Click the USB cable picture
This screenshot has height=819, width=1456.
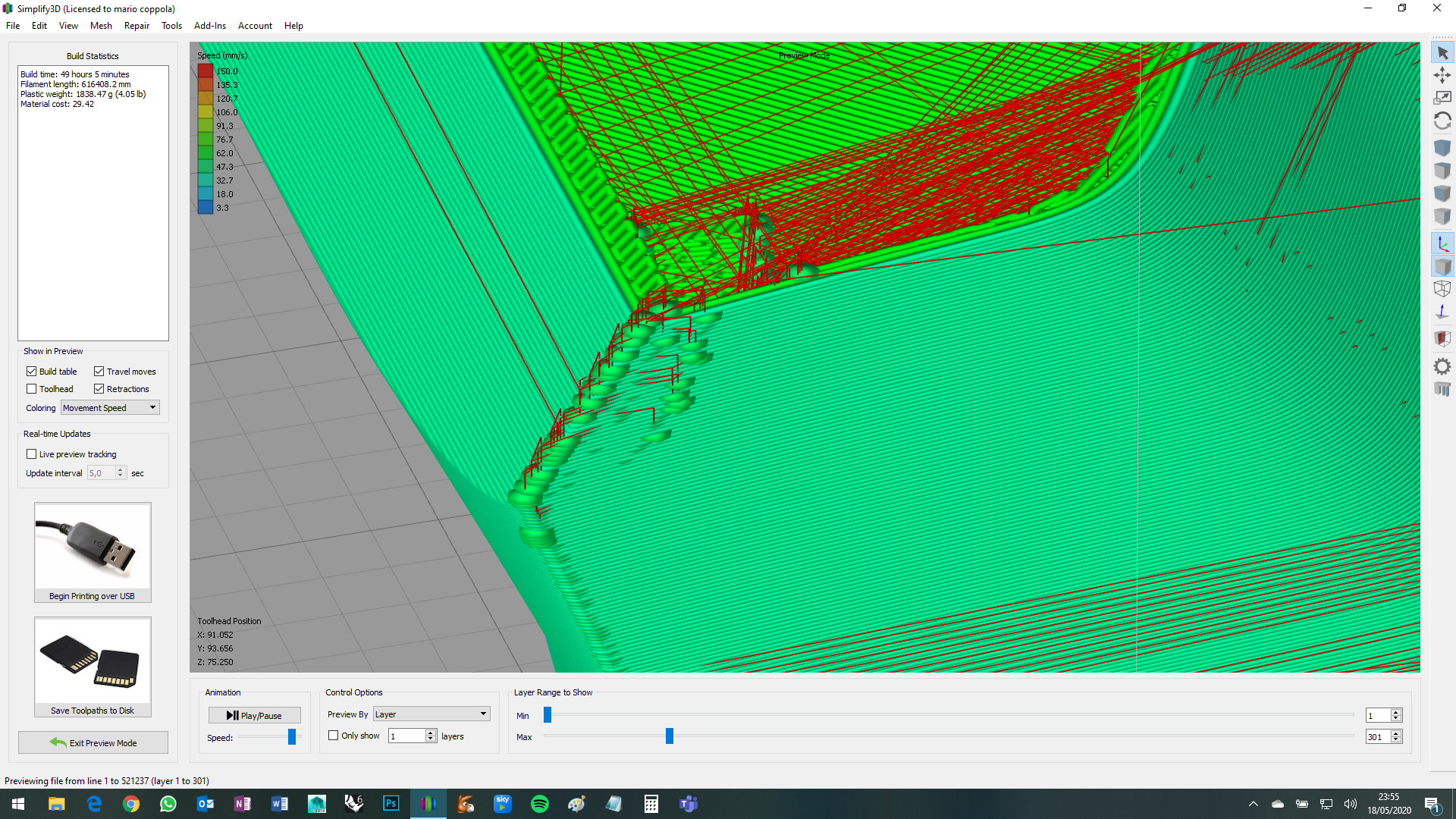click(93, 546)
